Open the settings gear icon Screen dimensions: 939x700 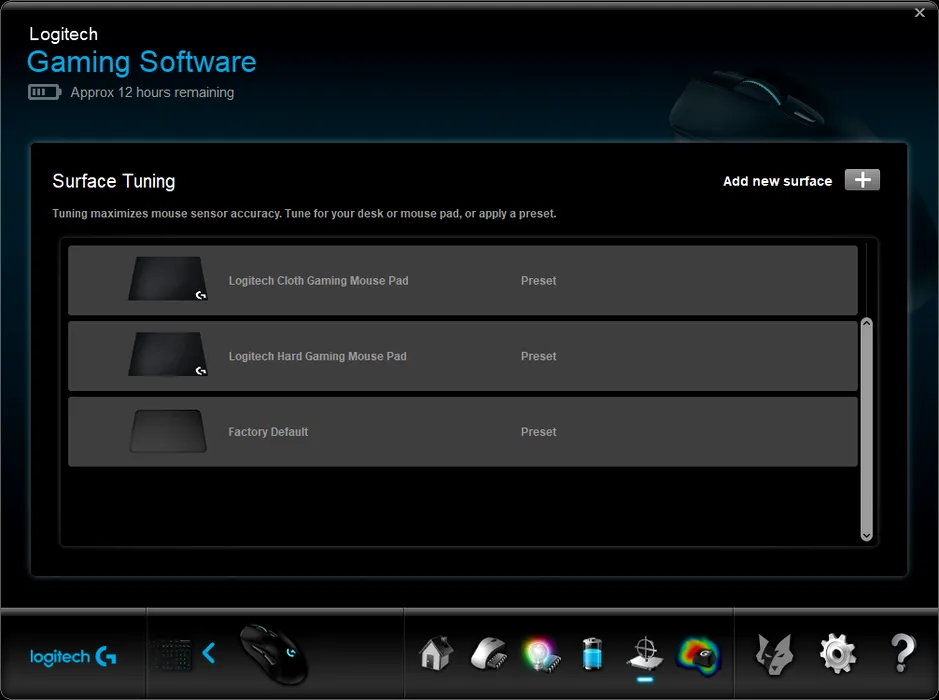pyautogui.click(x=838, y=654)
